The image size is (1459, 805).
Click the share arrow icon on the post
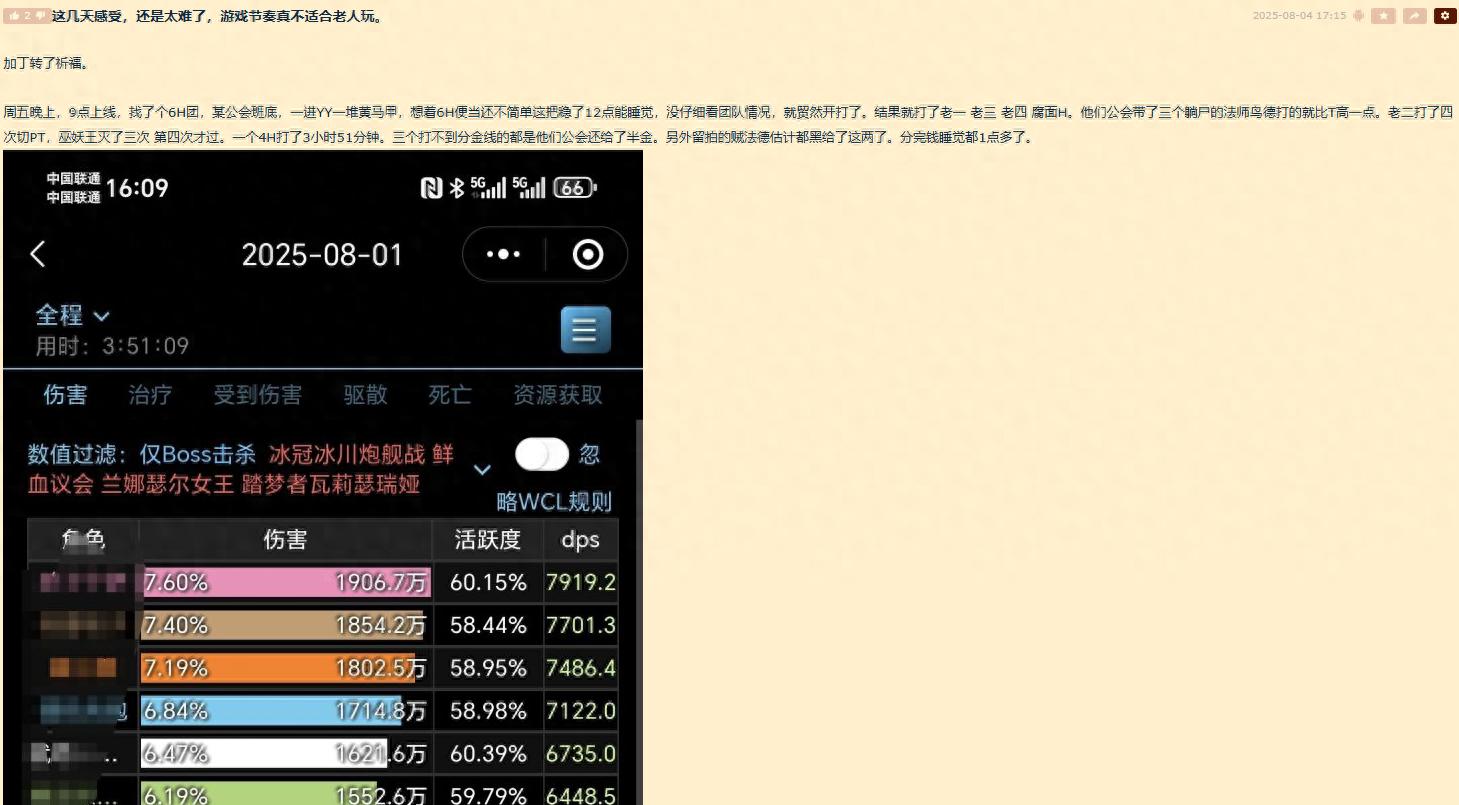pyautogui.click(x=1413, y=15)
